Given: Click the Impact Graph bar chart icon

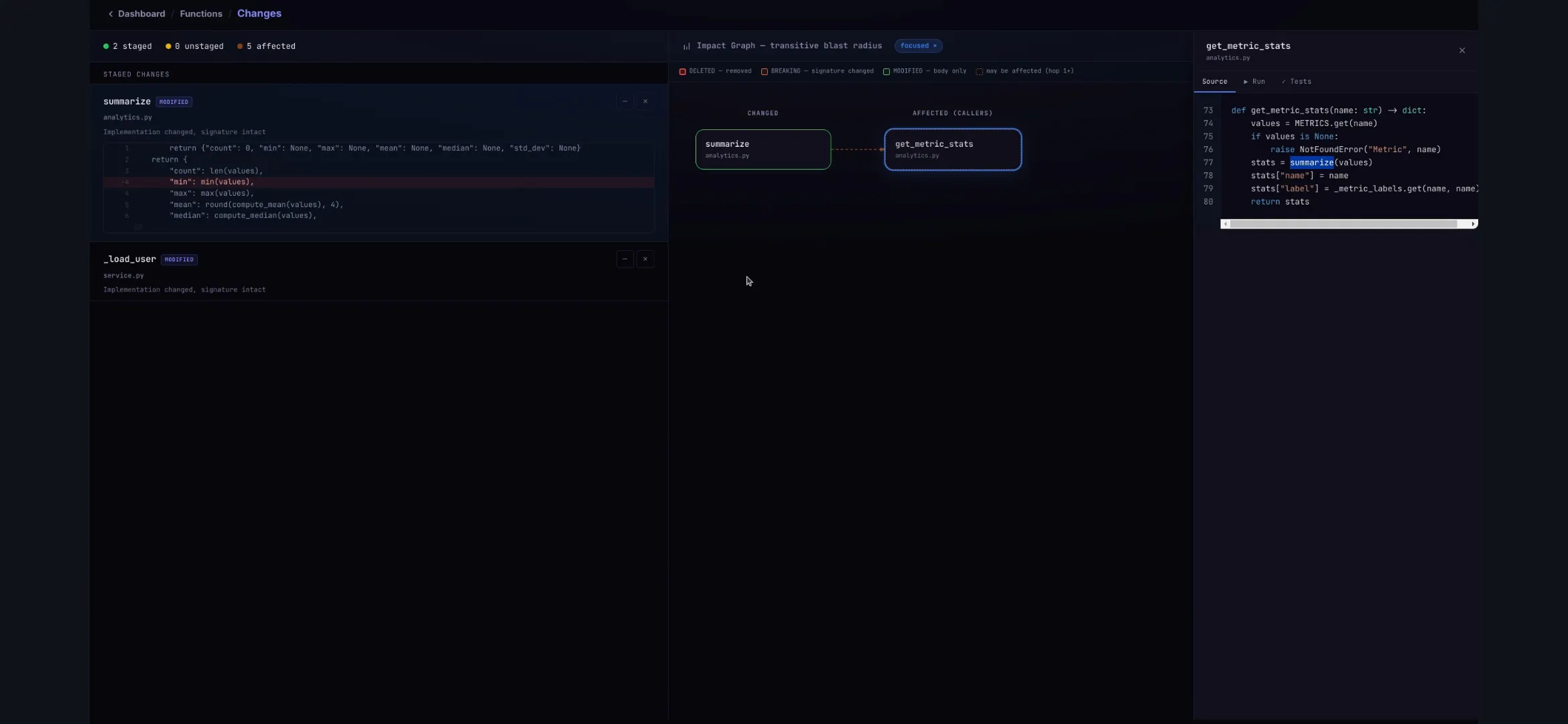Looking at the screenshot, I should pos(686,46).
